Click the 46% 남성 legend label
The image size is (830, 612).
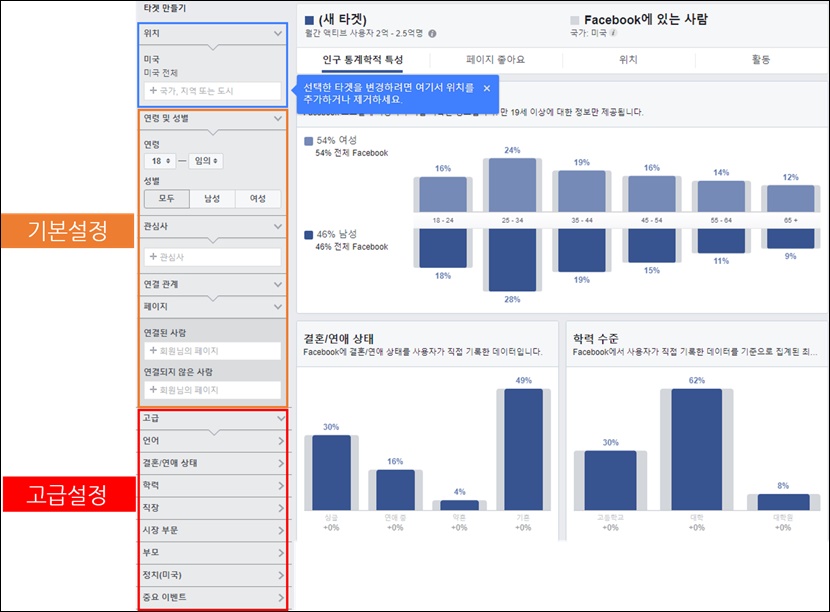pyautogui.click(x=337, y=234)
